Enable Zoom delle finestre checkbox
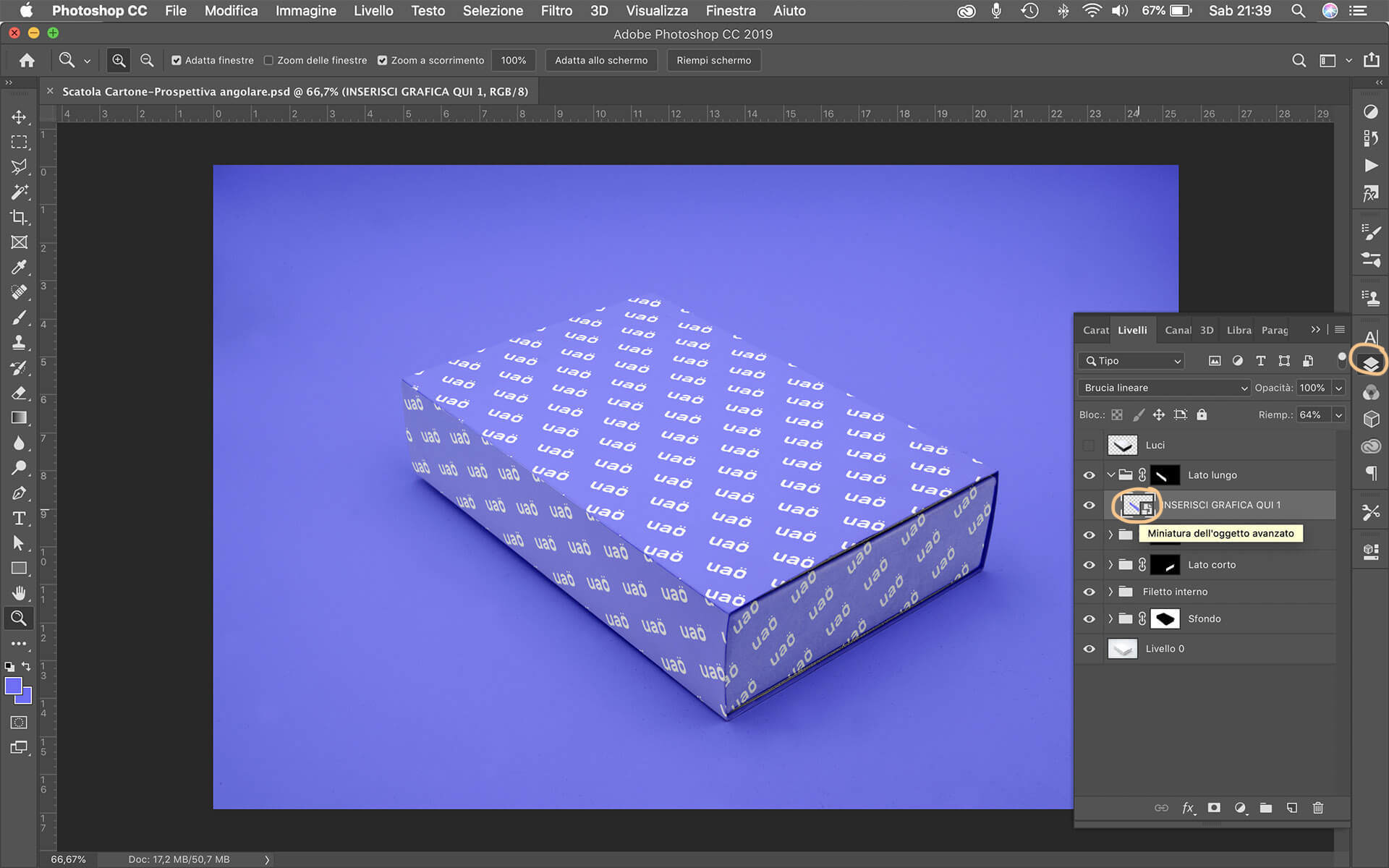This screenshot has width=1389, height=868. [x=268, y=61]
